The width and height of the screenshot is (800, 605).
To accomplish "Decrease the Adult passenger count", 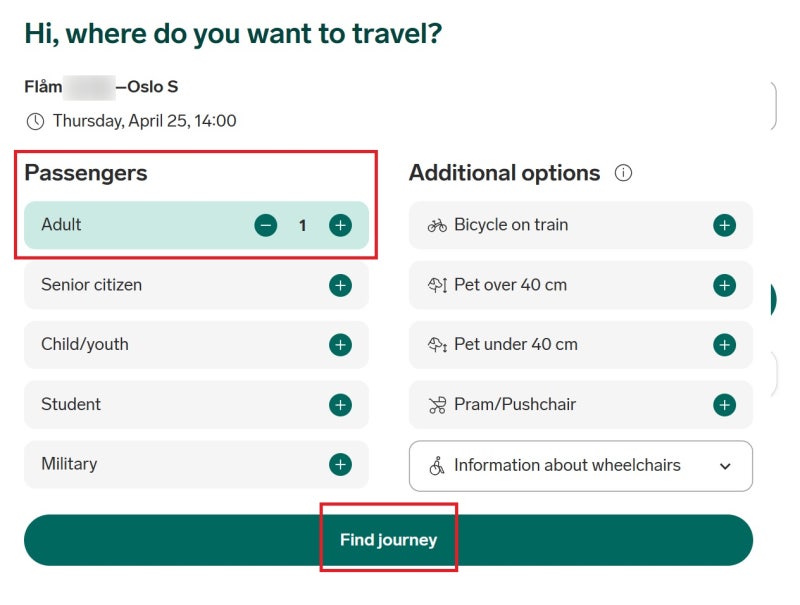I will point(265,225).
